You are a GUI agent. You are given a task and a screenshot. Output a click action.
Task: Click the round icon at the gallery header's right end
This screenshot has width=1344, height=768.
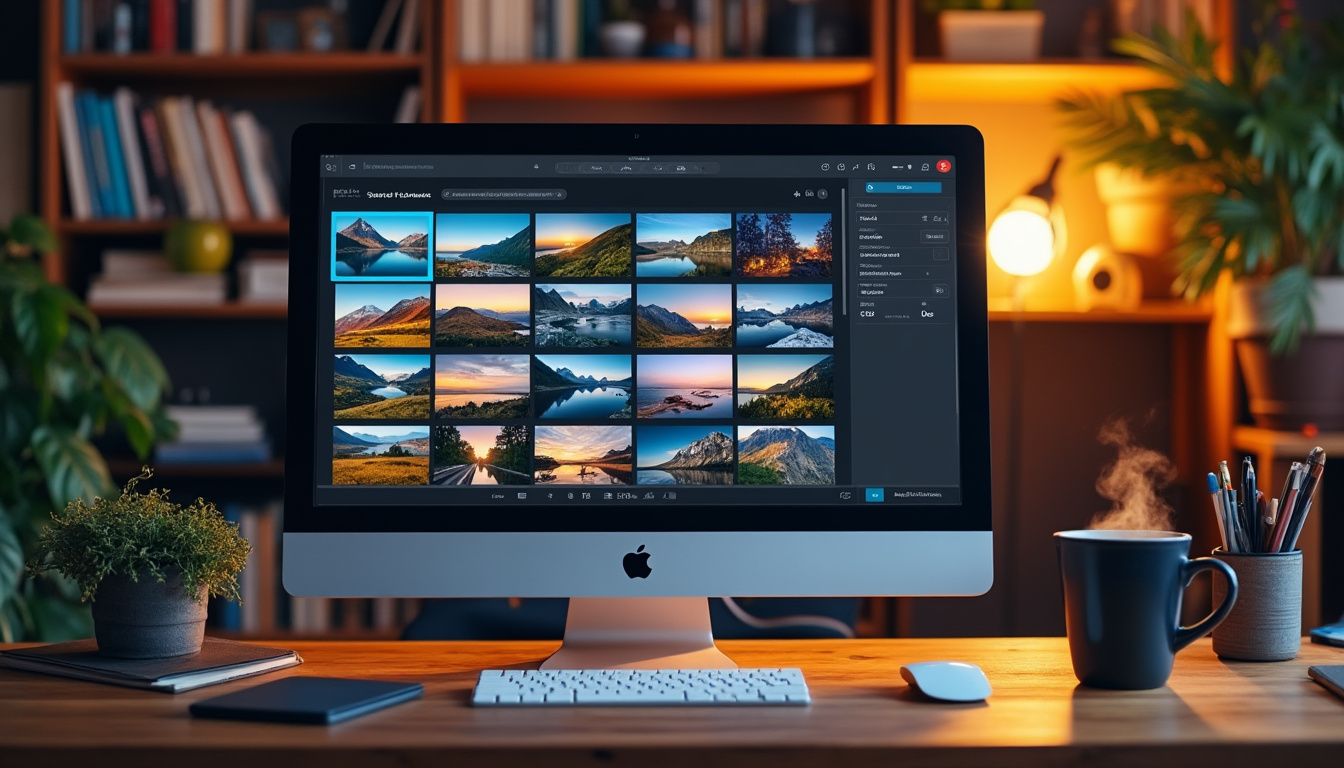pyautogui.click(x=823, y=194)
